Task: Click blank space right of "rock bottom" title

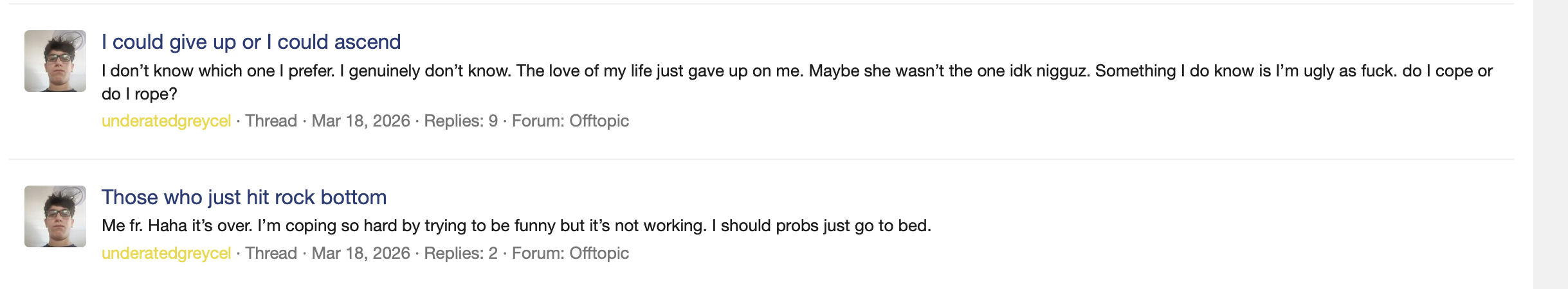Action: 900,198
